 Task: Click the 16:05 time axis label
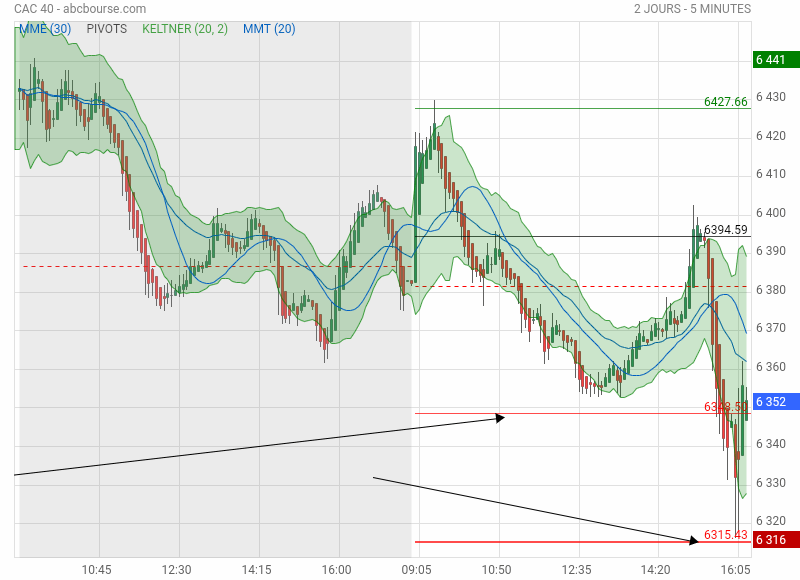[736, 569]
